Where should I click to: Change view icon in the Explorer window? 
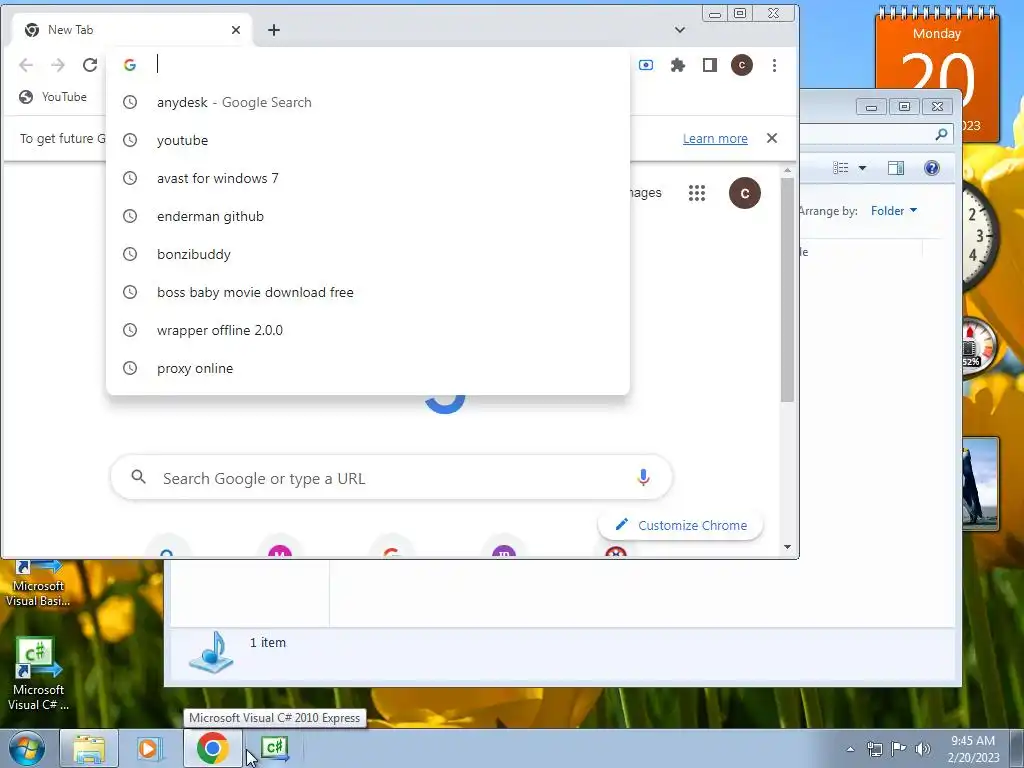[x=840, y=168]
